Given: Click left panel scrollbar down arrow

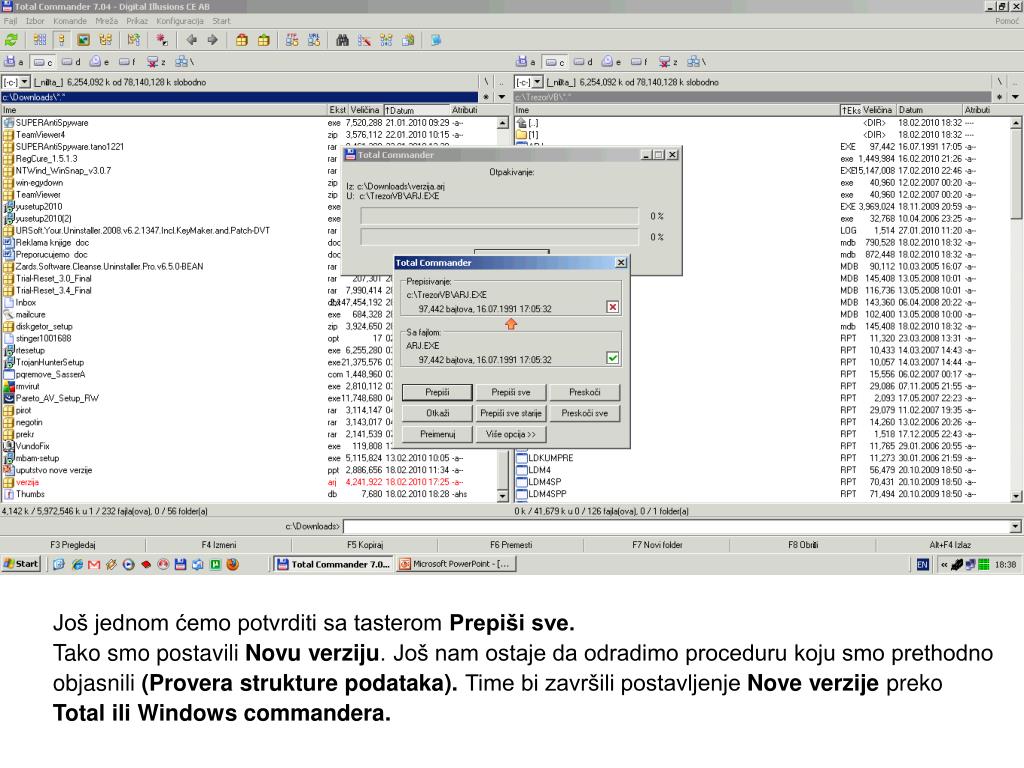Looking at the screenshot, I should click(502, 496).
